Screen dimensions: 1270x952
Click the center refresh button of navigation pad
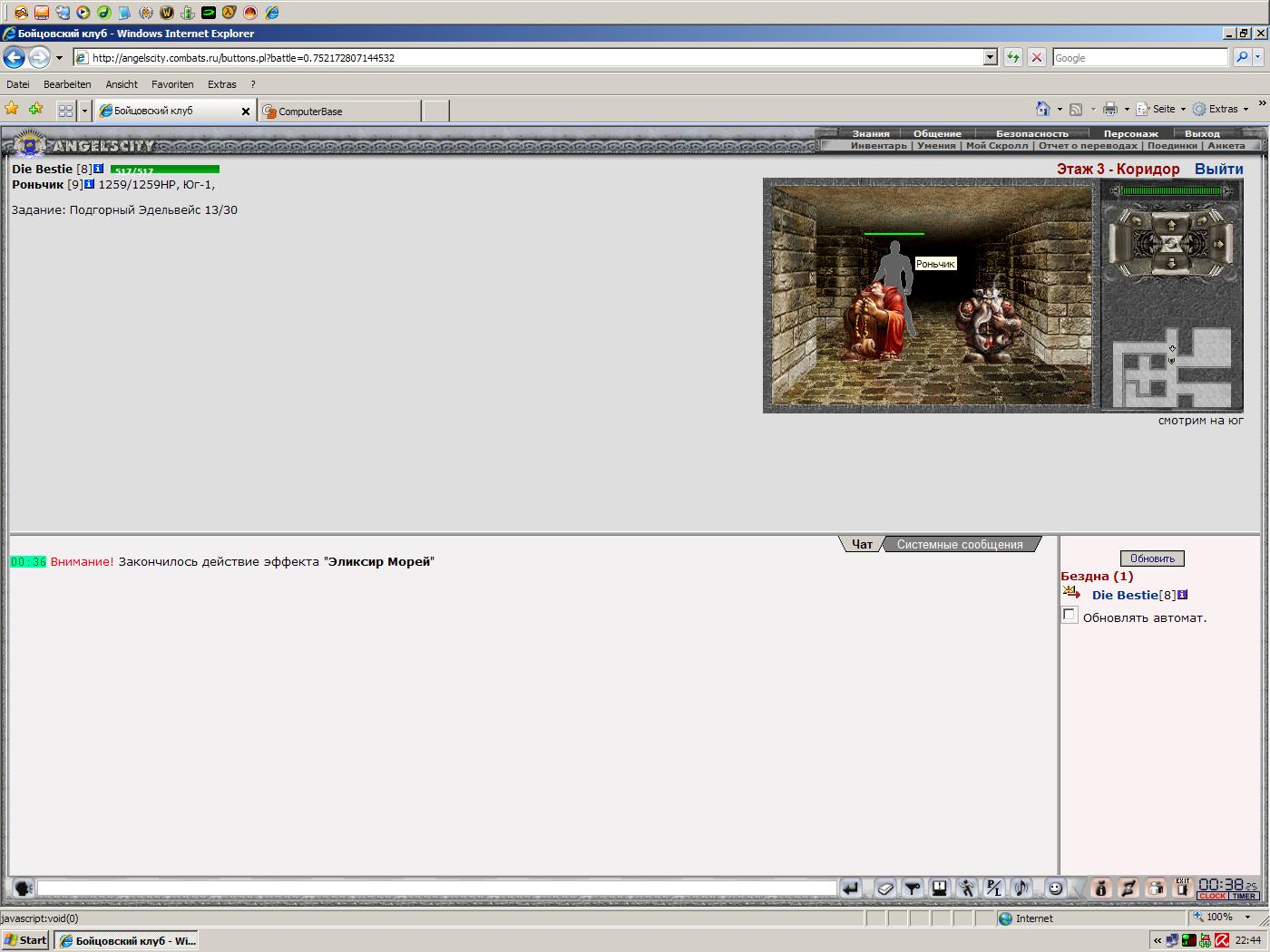coord(1171,245)
